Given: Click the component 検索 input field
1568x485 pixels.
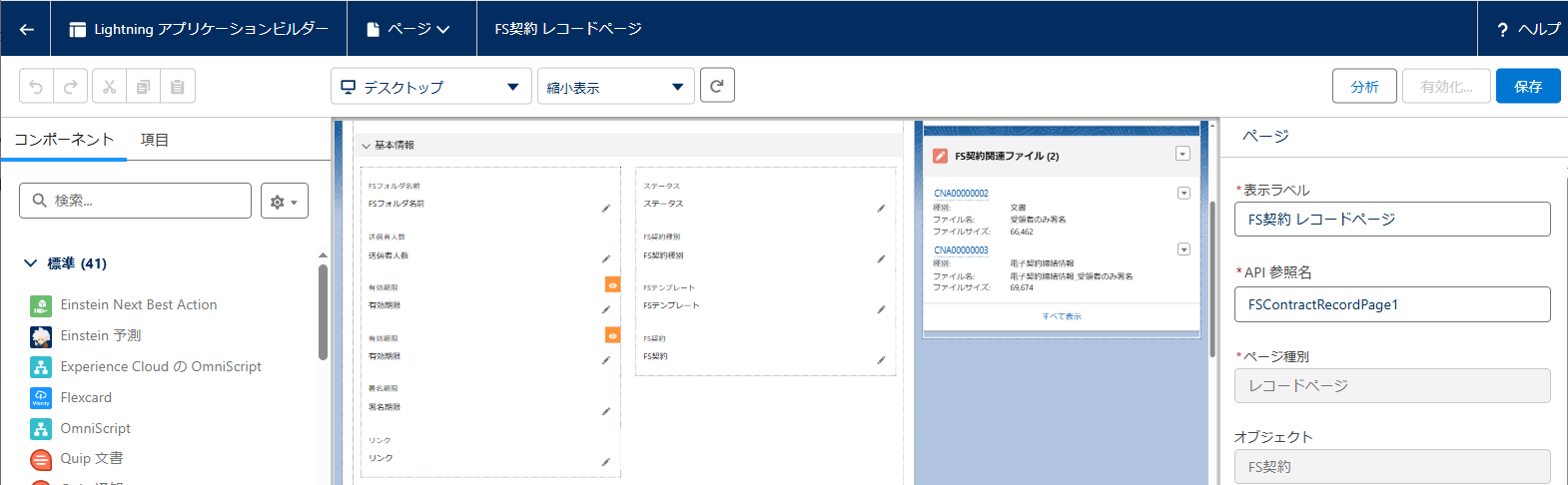Looking at the screenshot, I should pos(135,201).
